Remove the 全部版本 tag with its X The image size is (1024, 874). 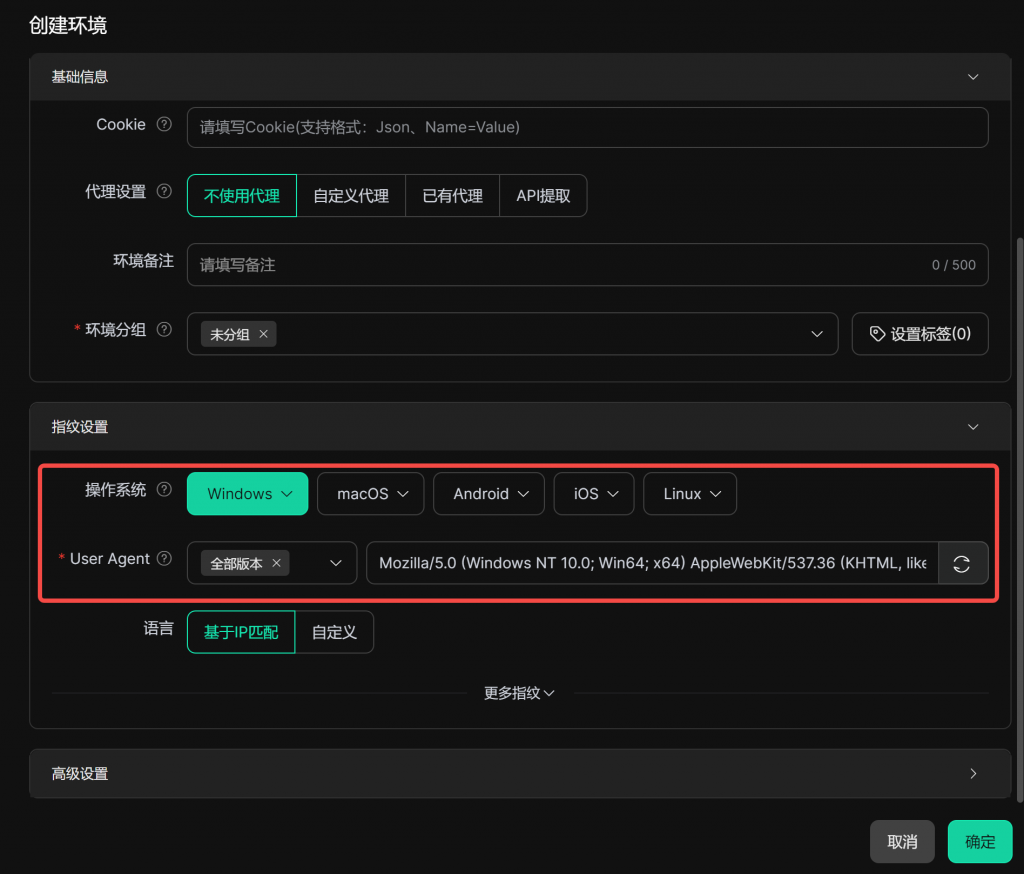click(277, 563)
